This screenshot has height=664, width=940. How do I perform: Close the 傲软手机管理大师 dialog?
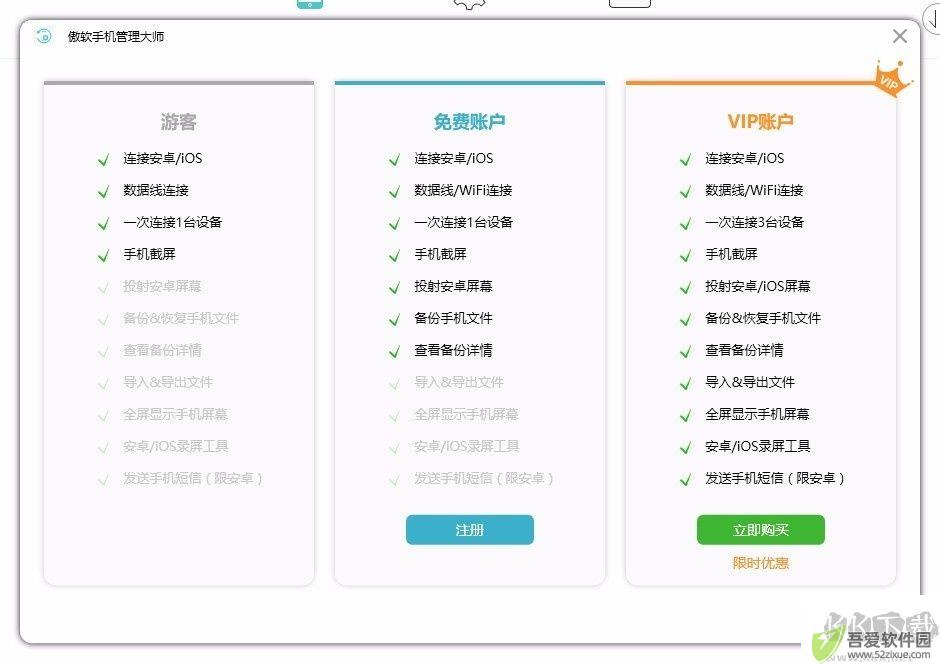pos(899,37)
